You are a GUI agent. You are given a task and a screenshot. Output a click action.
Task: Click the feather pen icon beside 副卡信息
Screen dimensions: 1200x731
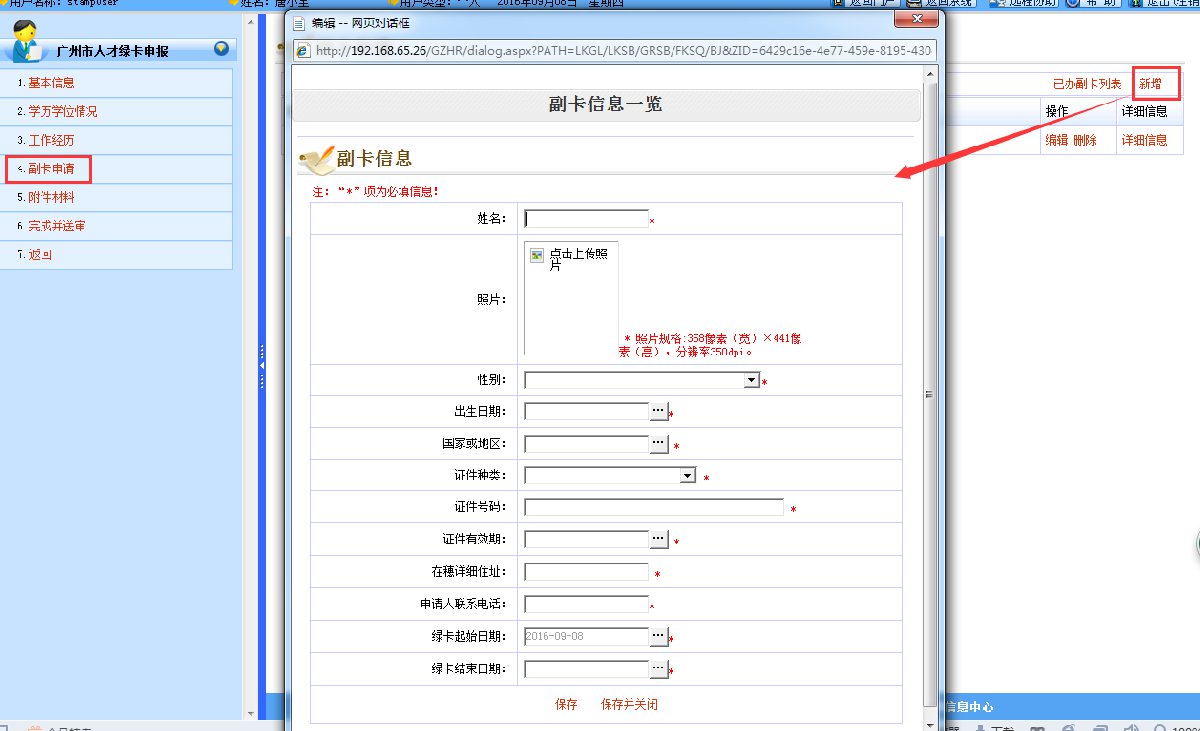(x=317, y=159)
